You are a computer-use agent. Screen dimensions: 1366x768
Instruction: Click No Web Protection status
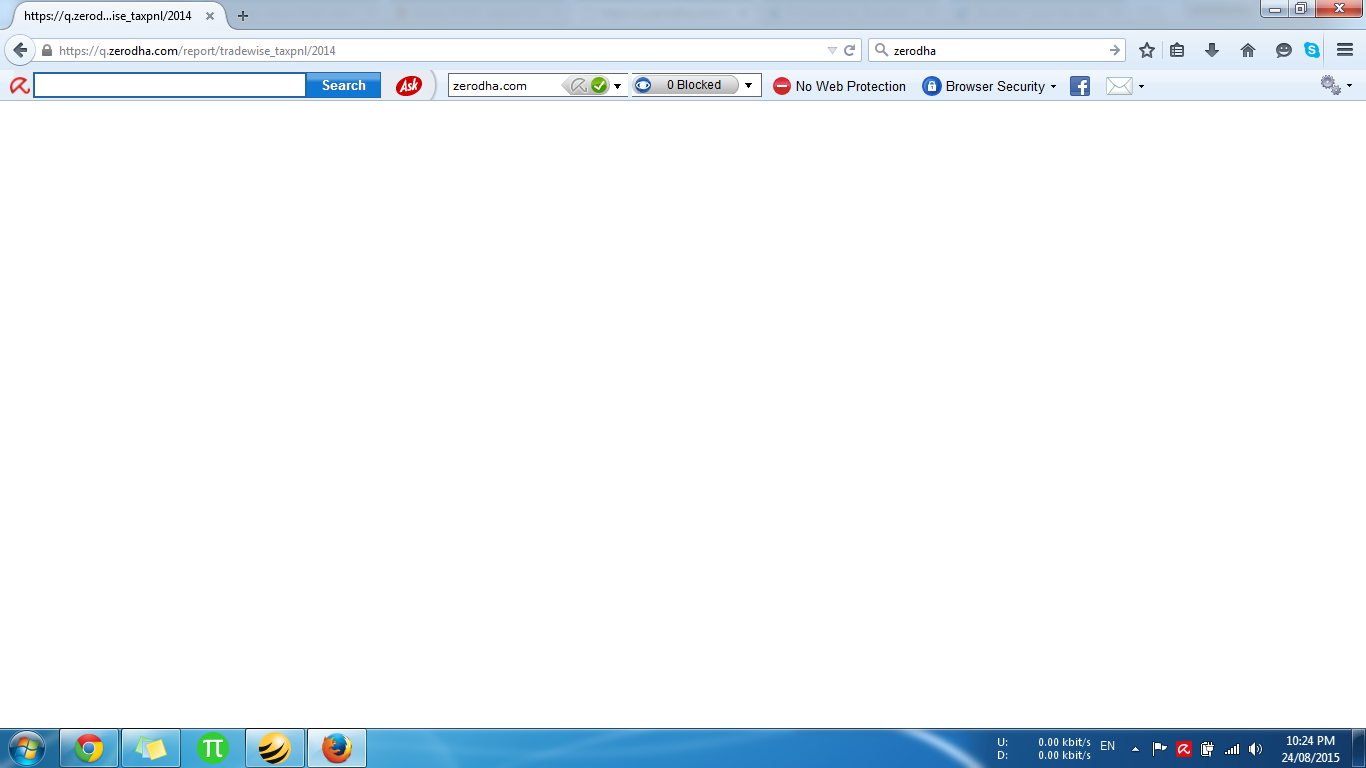pos(840,86)
